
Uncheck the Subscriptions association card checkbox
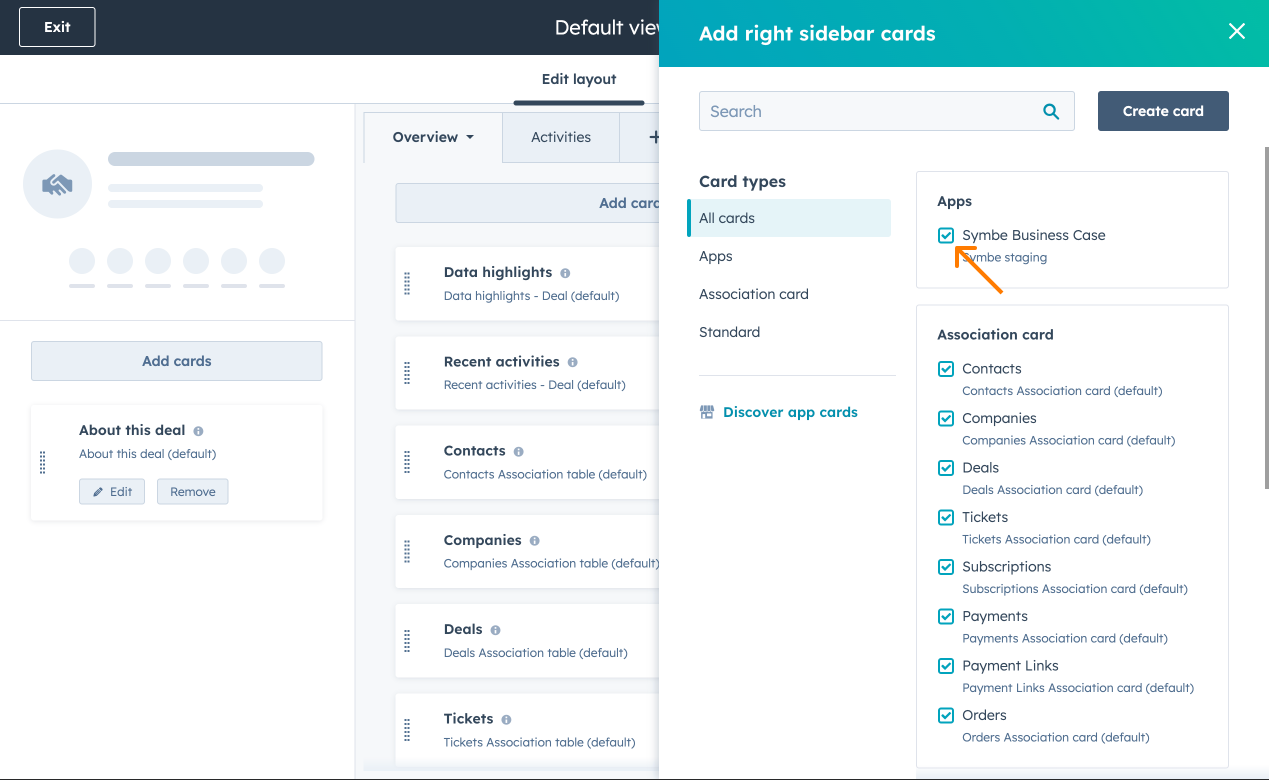[x=946, y=567]
